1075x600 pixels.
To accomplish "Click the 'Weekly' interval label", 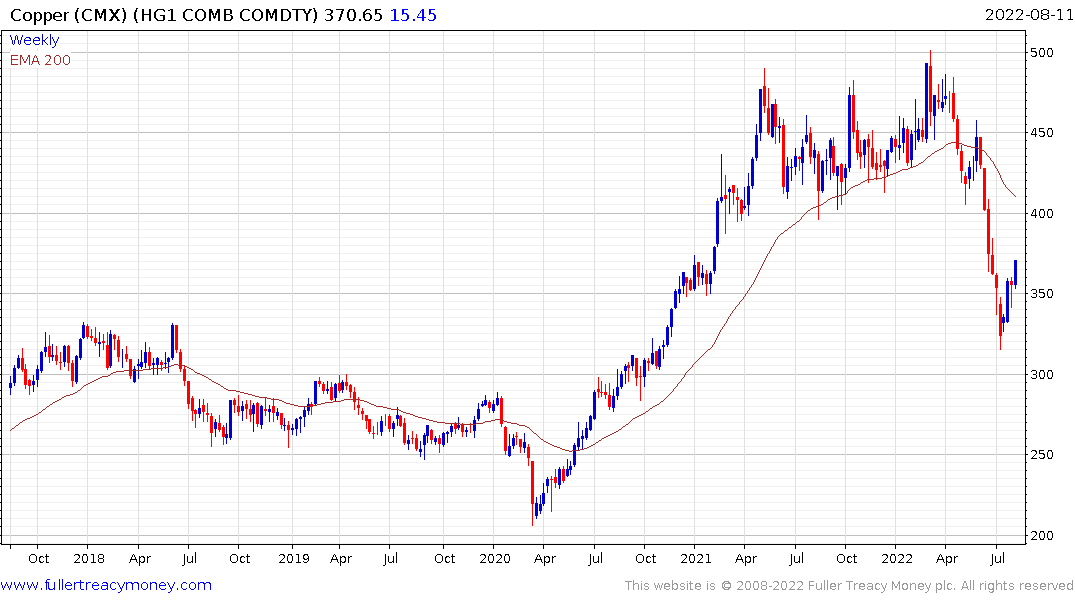I will coord(34,40).
